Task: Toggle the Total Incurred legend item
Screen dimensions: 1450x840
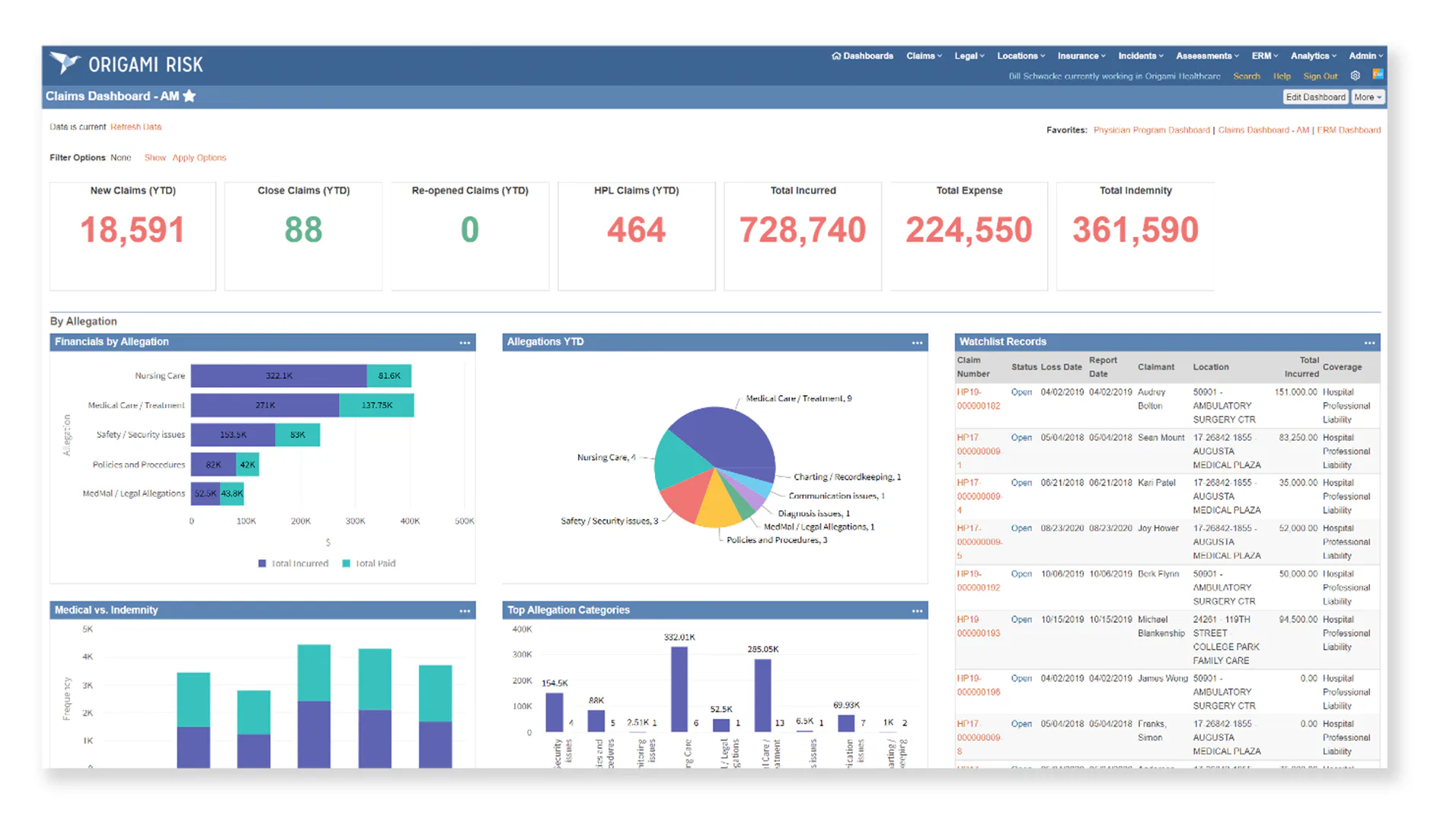Action: point(292,564)
